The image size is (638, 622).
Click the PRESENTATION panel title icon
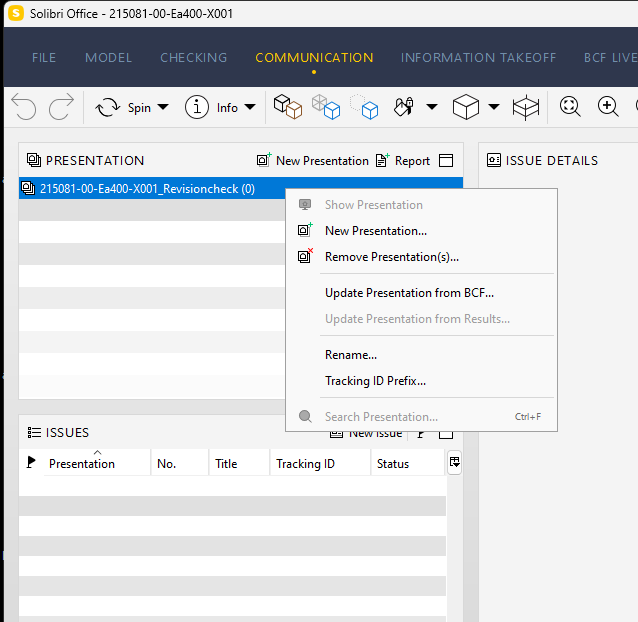pyautogui.click(x=34, y=160)
